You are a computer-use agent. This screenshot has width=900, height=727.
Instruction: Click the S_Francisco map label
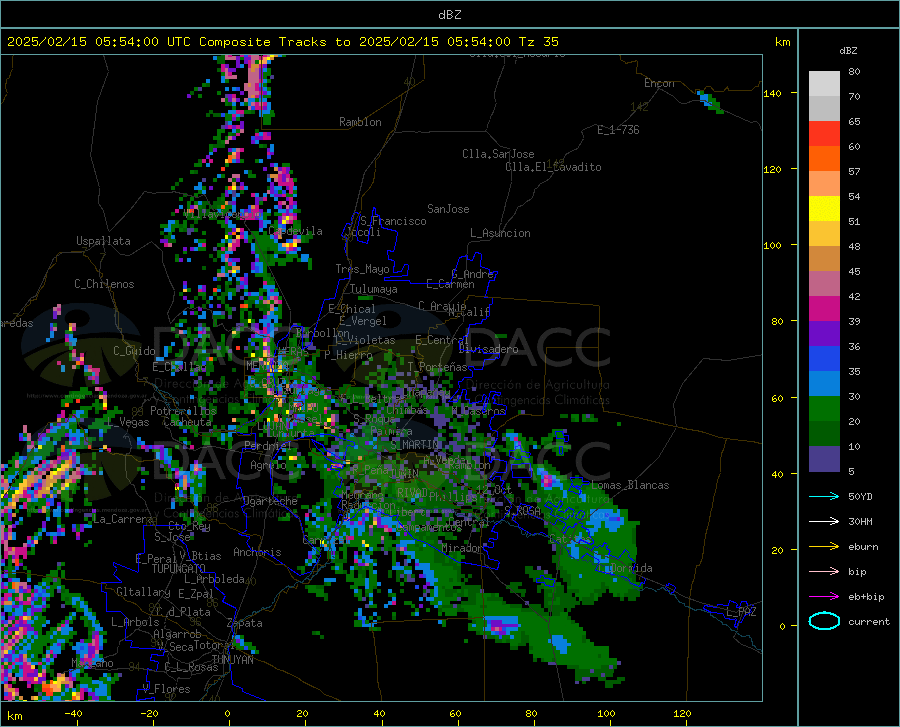[393, 221]
